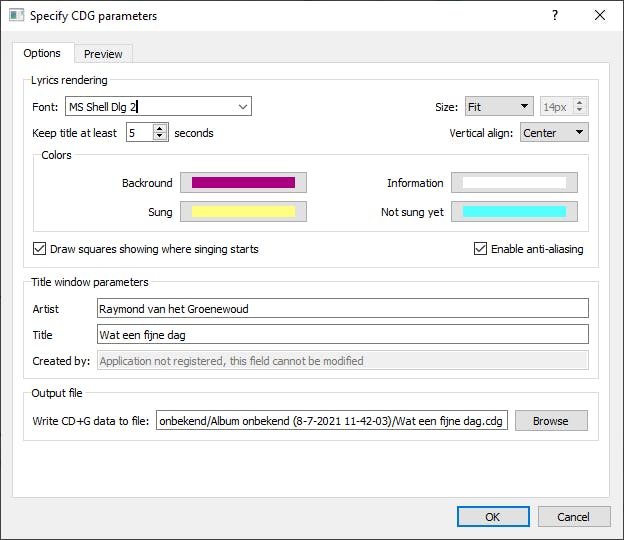Click the Artist text field
This screenshot has height=540, width=624.
342,309
